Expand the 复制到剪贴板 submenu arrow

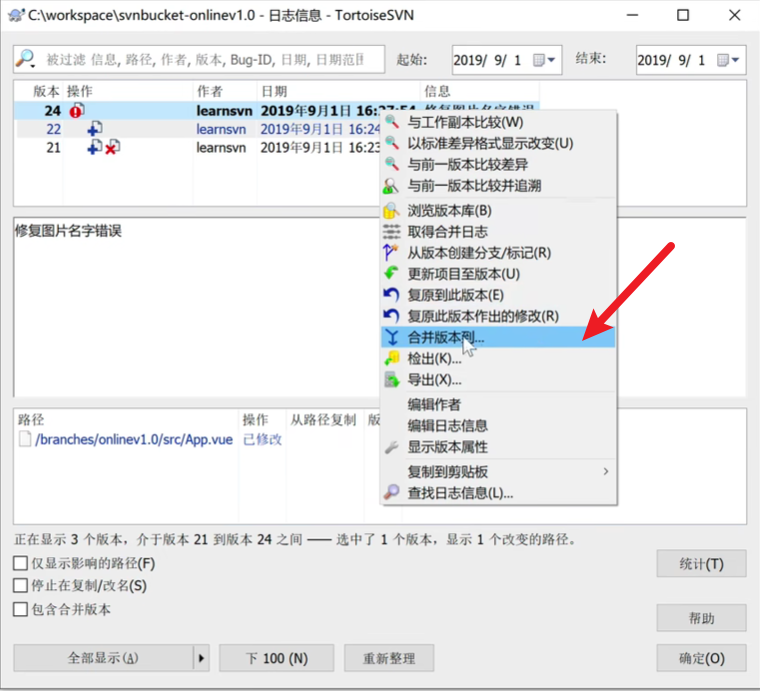[x=605, y=471]
